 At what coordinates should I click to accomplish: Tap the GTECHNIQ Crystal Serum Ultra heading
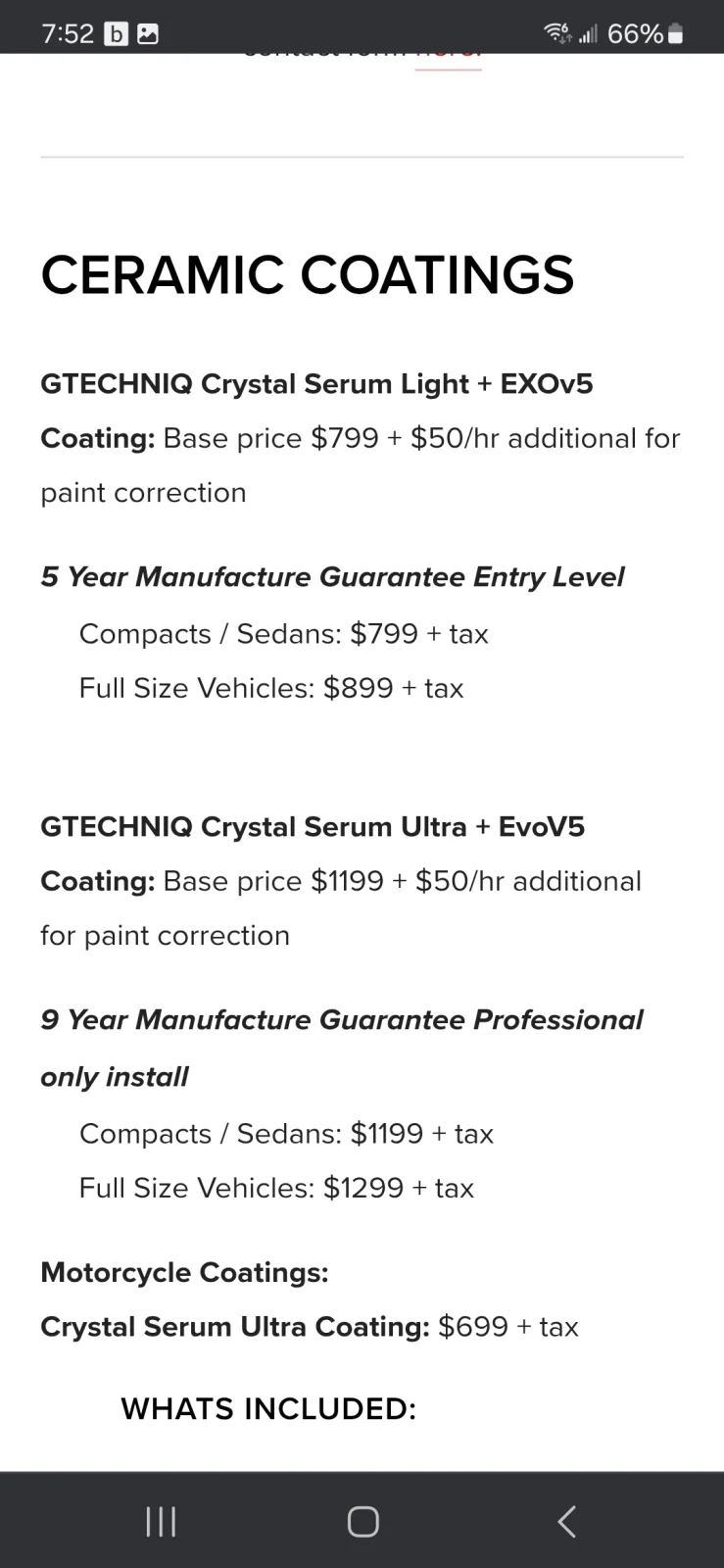pyautogui.click(x=313, y=827)
